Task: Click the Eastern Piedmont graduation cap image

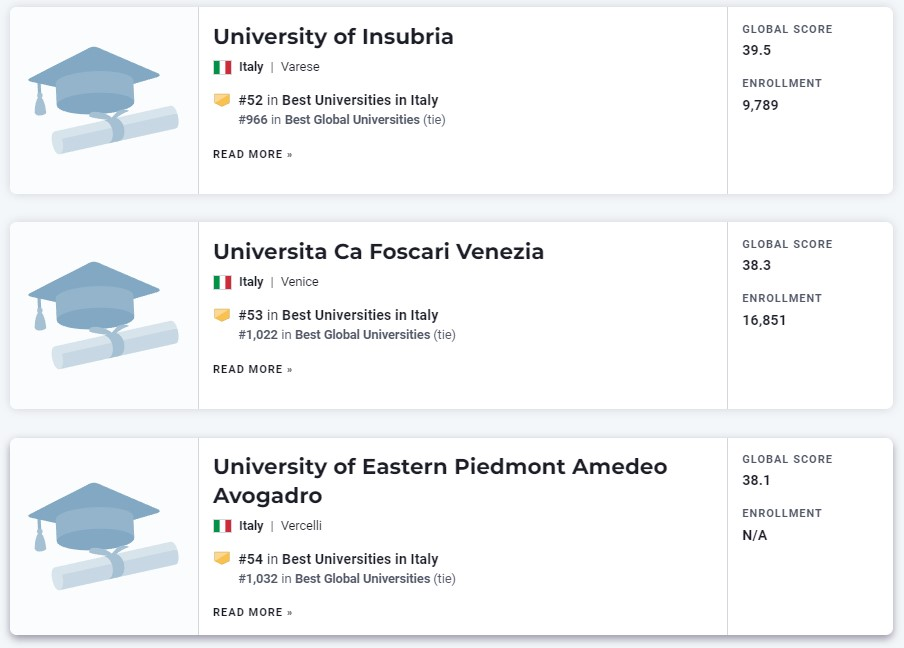Action: click(103, 536)
